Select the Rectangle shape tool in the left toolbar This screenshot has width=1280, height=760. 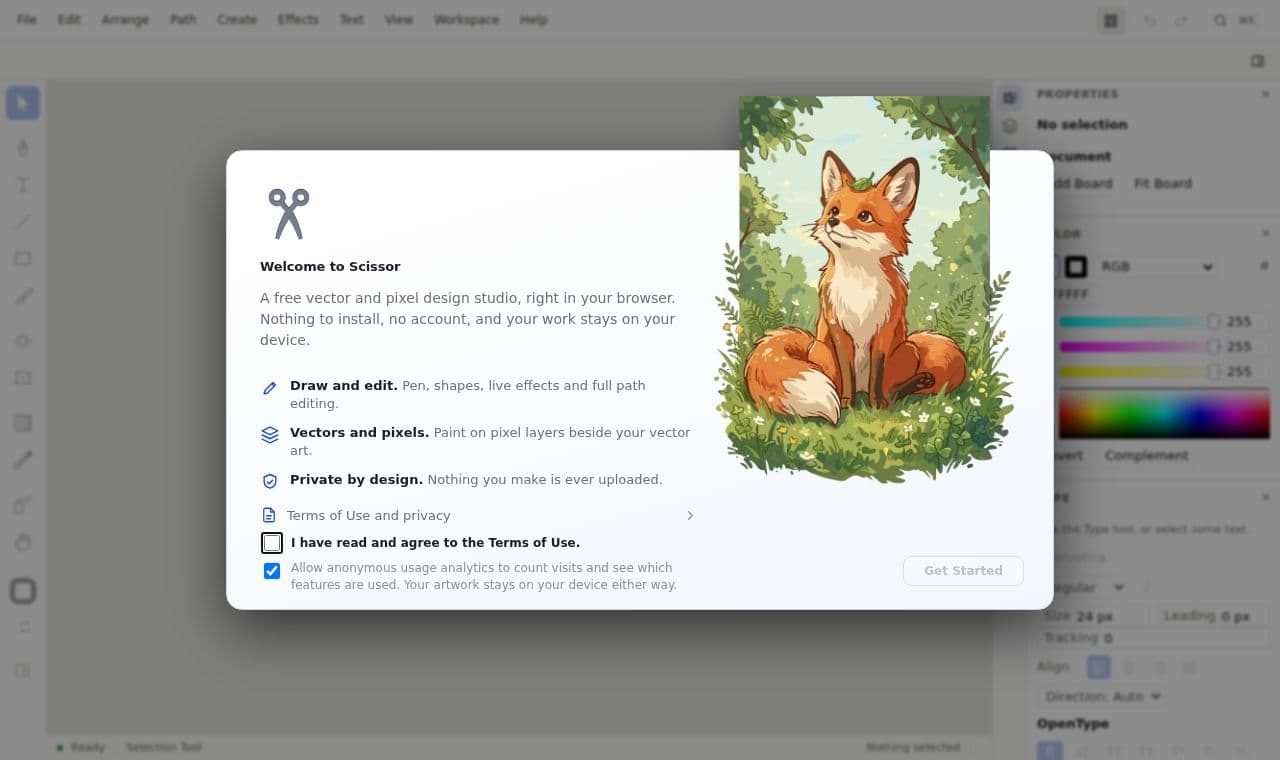pos(23,259)
